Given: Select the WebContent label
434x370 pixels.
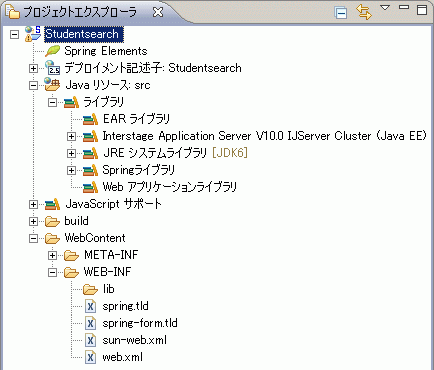Looking at the screenshot, I should [x=95, y=238].
